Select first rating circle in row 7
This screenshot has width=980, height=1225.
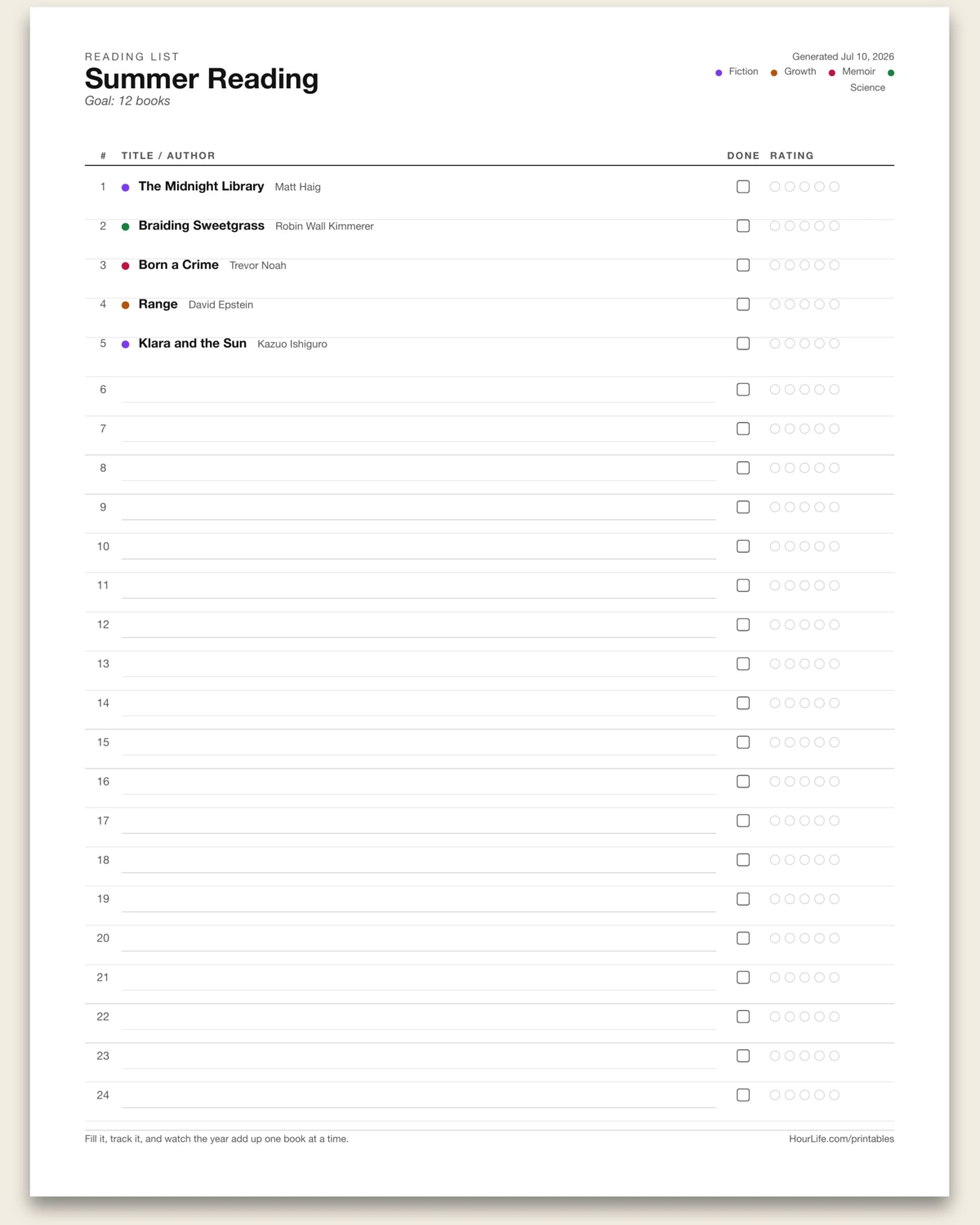pyautogui.click(x=775, y=429)
